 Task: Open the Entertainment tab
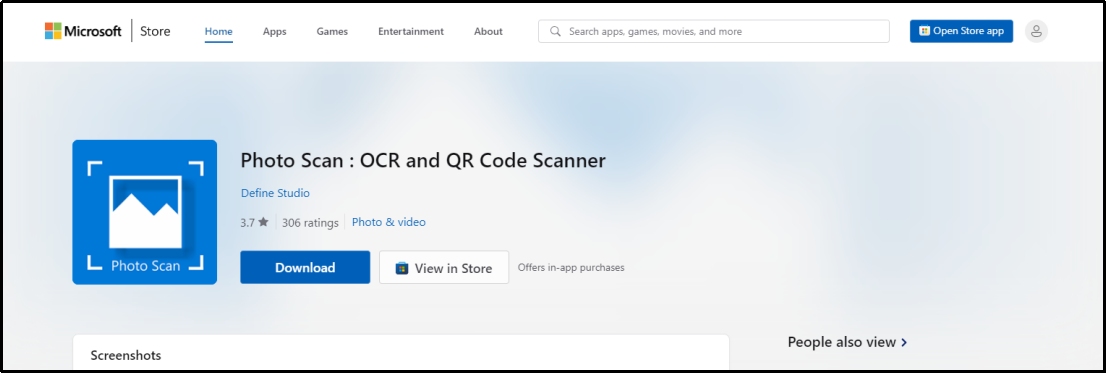tap(411, 31)
